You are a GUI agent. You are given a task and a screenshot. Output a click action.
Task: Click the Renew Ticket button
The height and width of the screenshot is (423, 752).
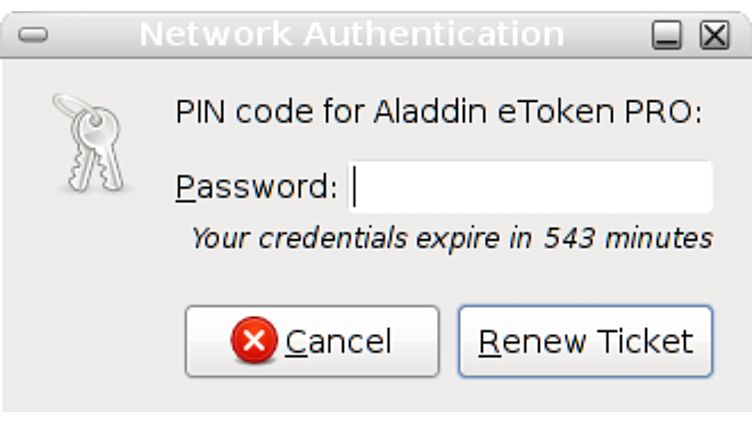point(585,342)
